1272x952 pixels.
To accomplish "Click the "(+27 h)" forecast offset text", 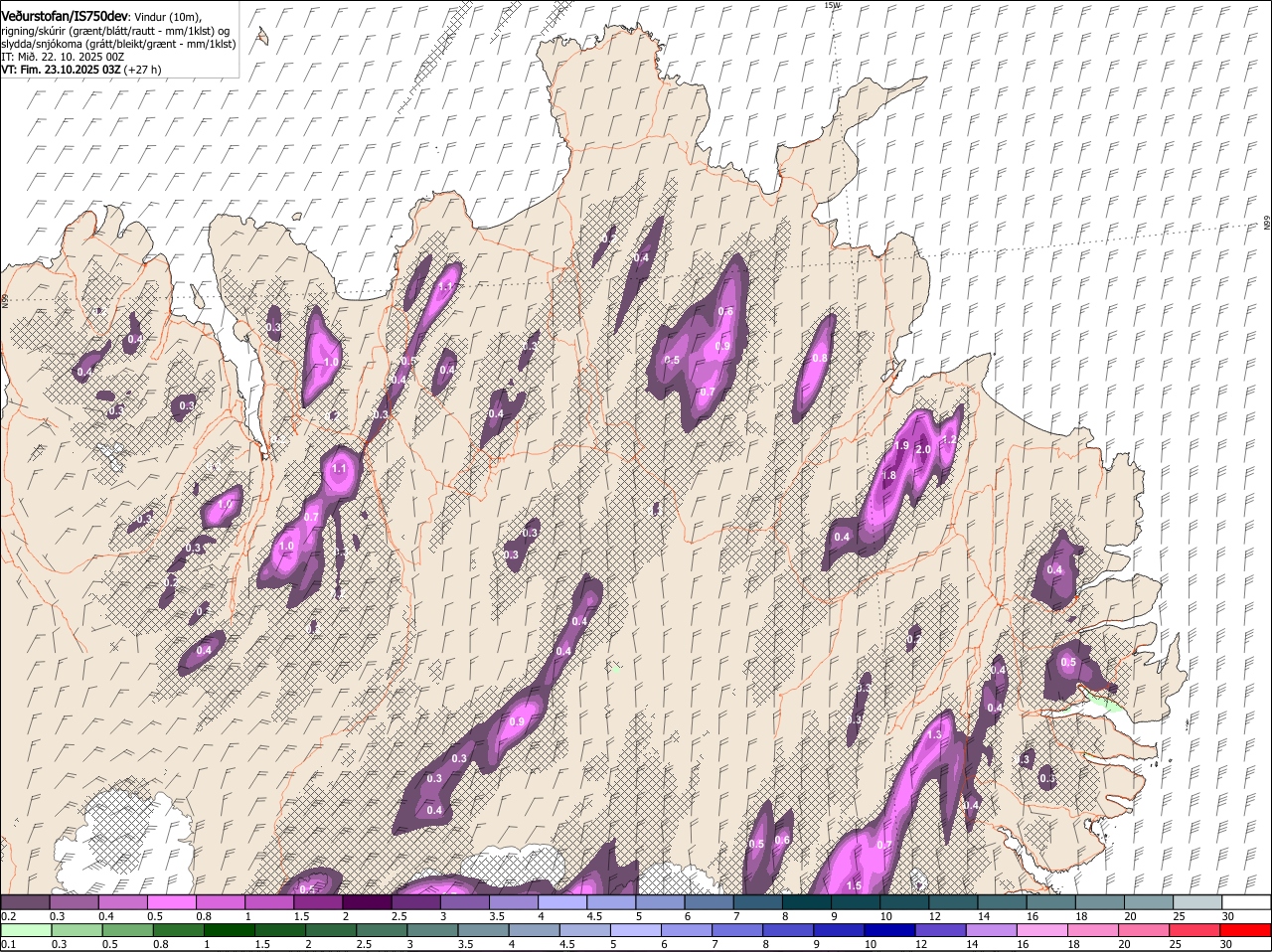I will (x=143, y=70).
